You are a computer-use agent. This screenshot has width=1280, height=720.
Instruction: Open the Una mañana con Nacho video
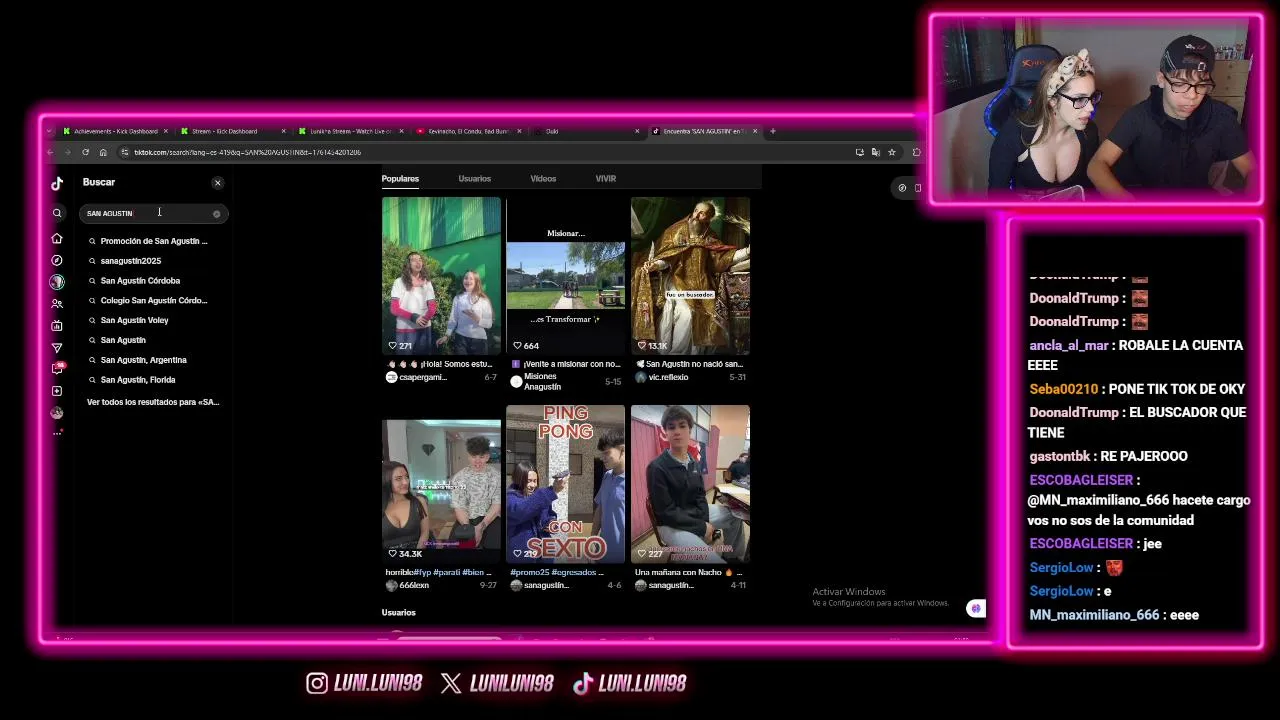pos(690,484)
